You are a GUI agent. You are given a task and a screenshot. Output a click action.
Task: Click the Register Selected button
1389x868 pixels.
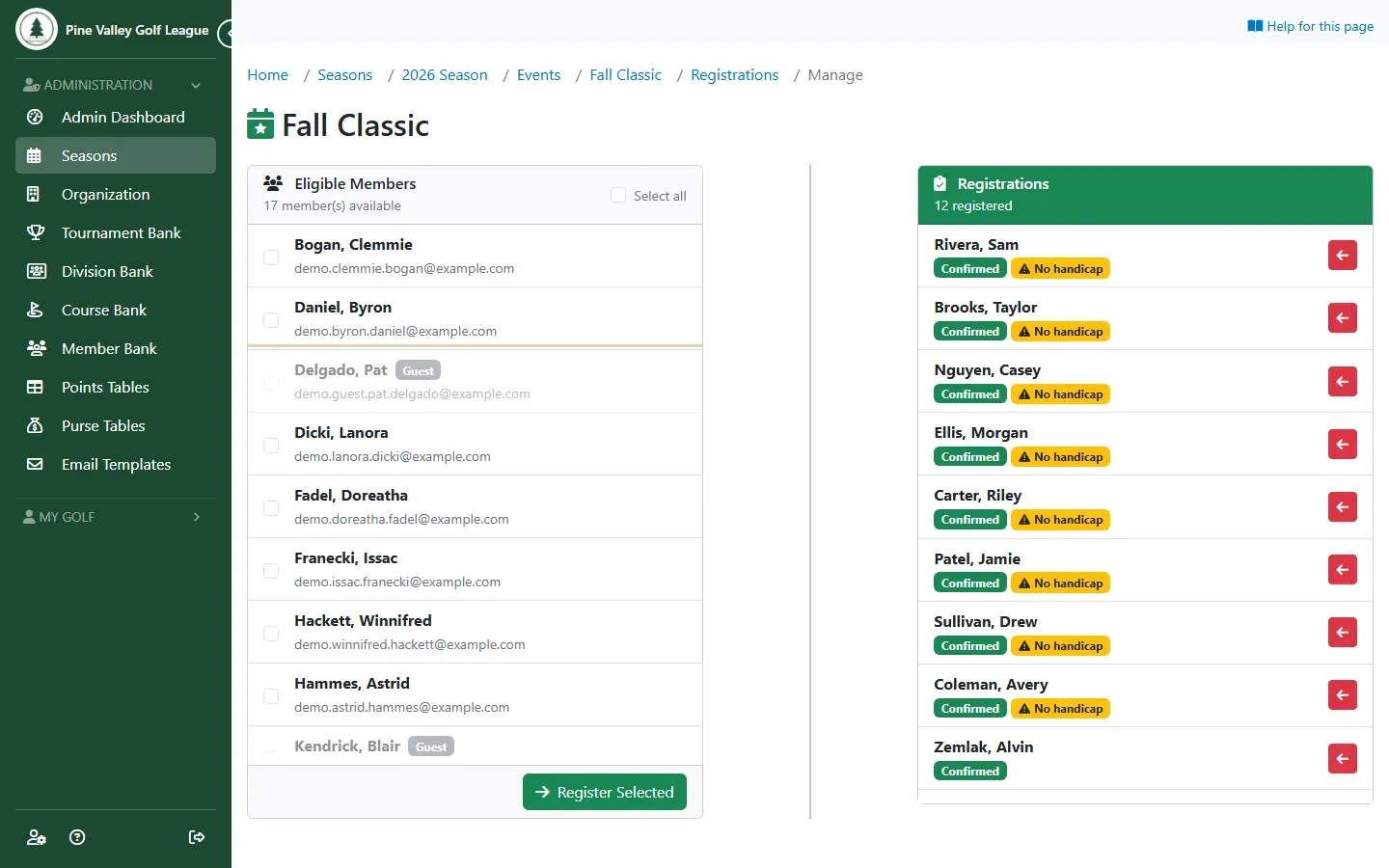click(x=605, y=792)
